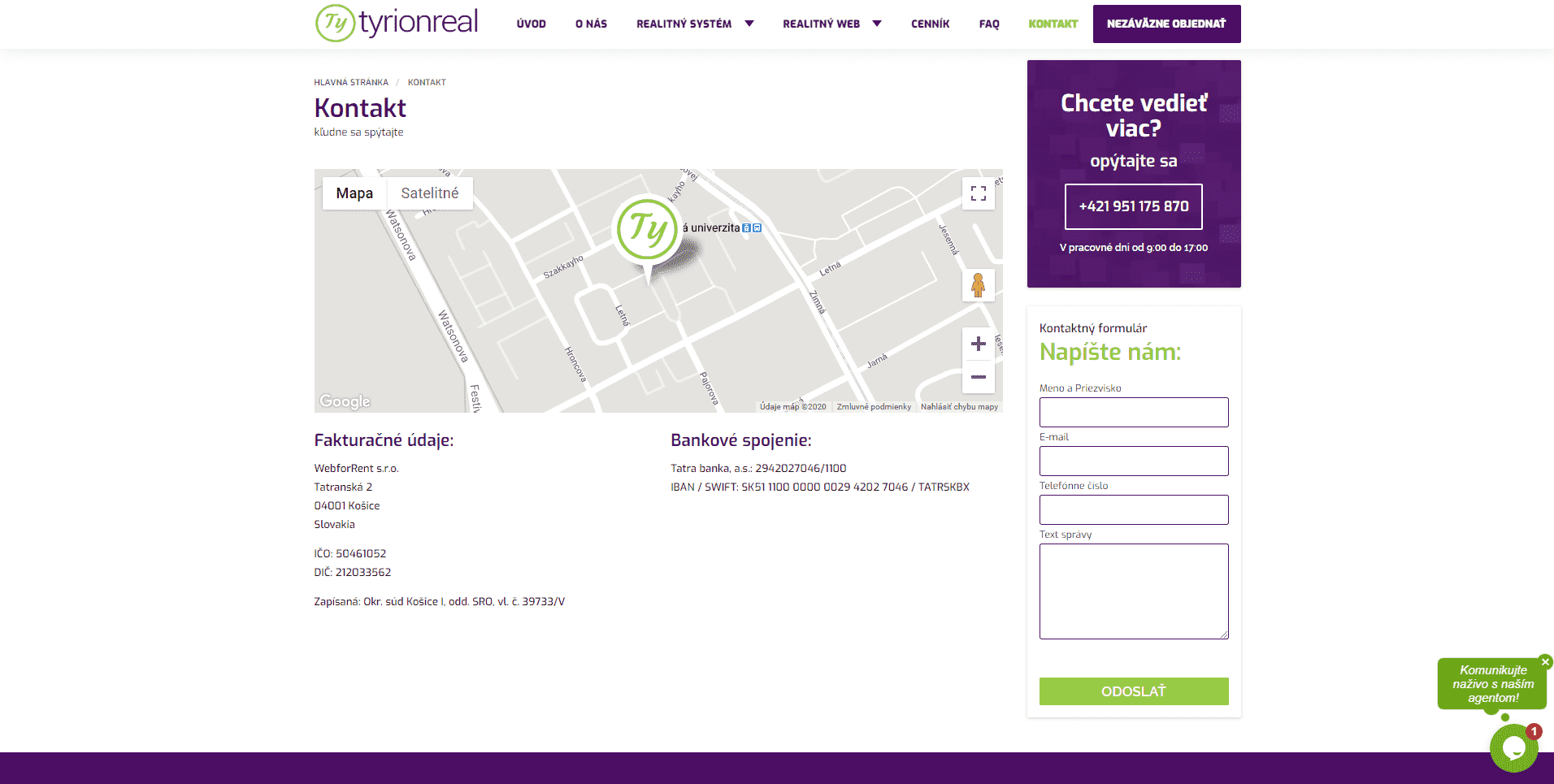This screenshot has height=784, width=1554.
Task: Select the Tatra banka account number line
Action: [758, 468]
